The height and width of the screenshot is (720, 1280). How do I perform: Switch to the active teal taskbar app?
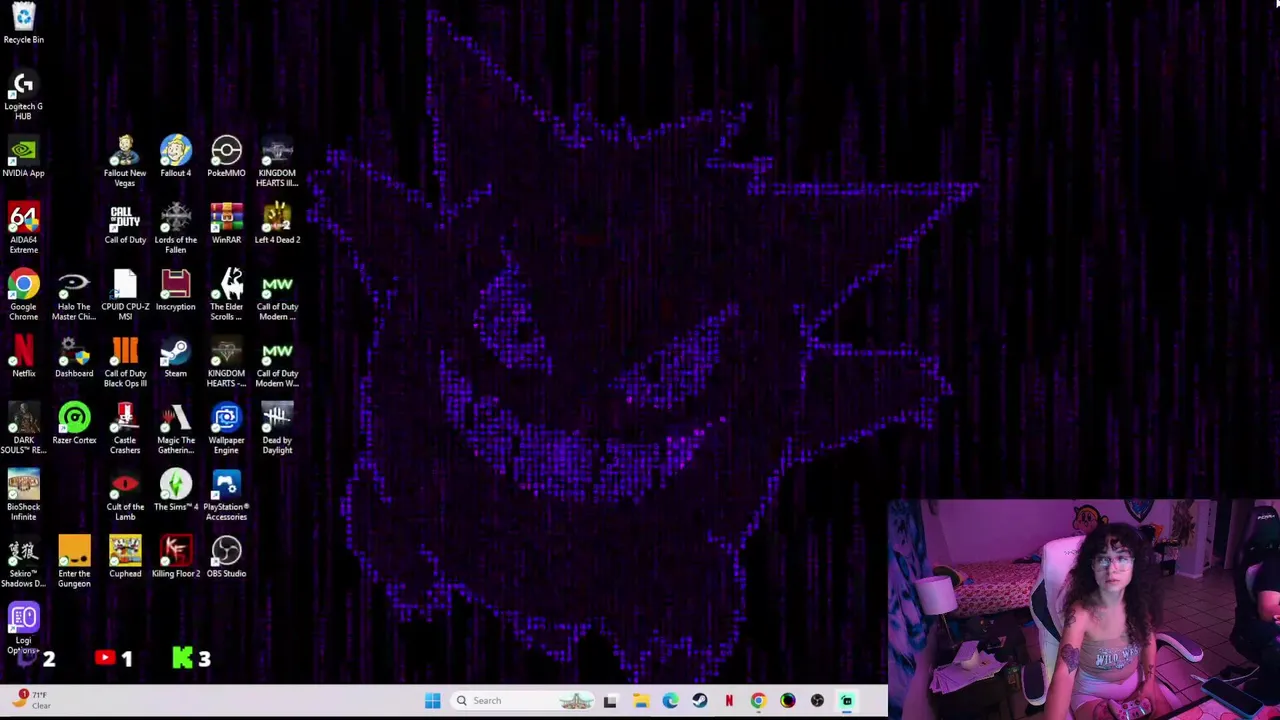point(847,701)
